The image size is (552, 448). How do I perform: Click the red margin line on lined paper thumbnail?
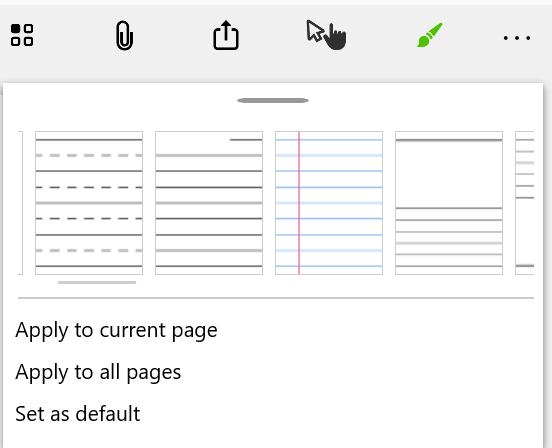coord(299,203)
